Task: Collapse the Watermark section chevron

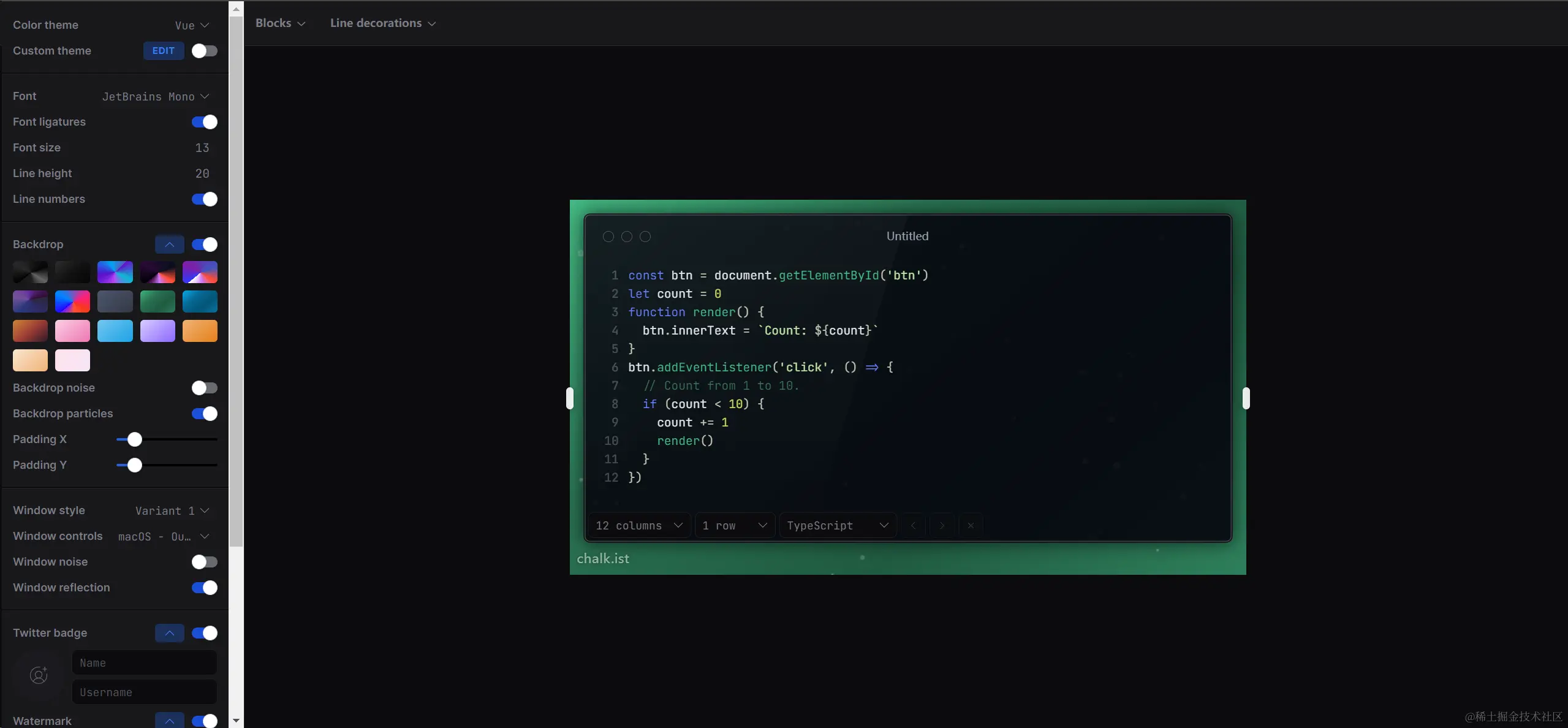Action: 170,721
